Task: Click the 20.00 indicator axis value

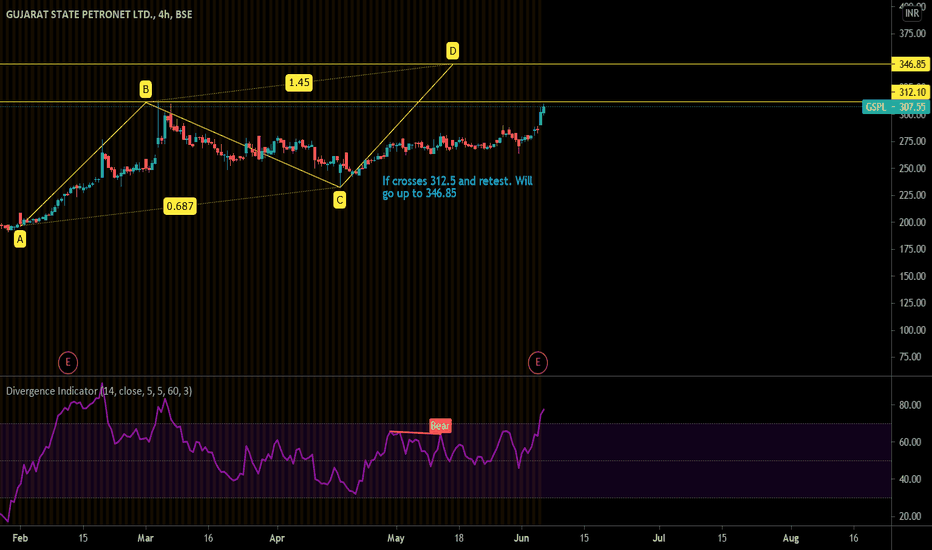Action: click(x=910, y=516)
